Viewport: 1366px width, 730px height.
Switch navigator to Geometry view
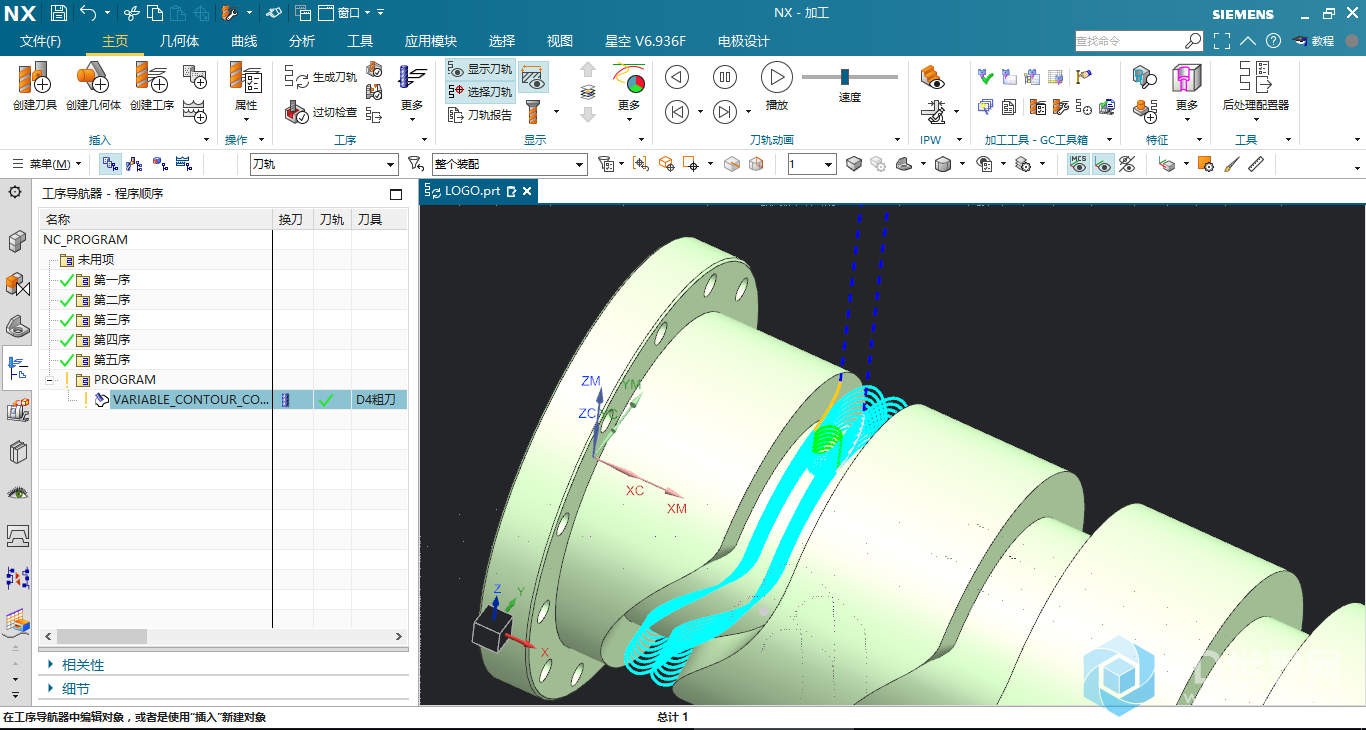[x=159, y=164]
